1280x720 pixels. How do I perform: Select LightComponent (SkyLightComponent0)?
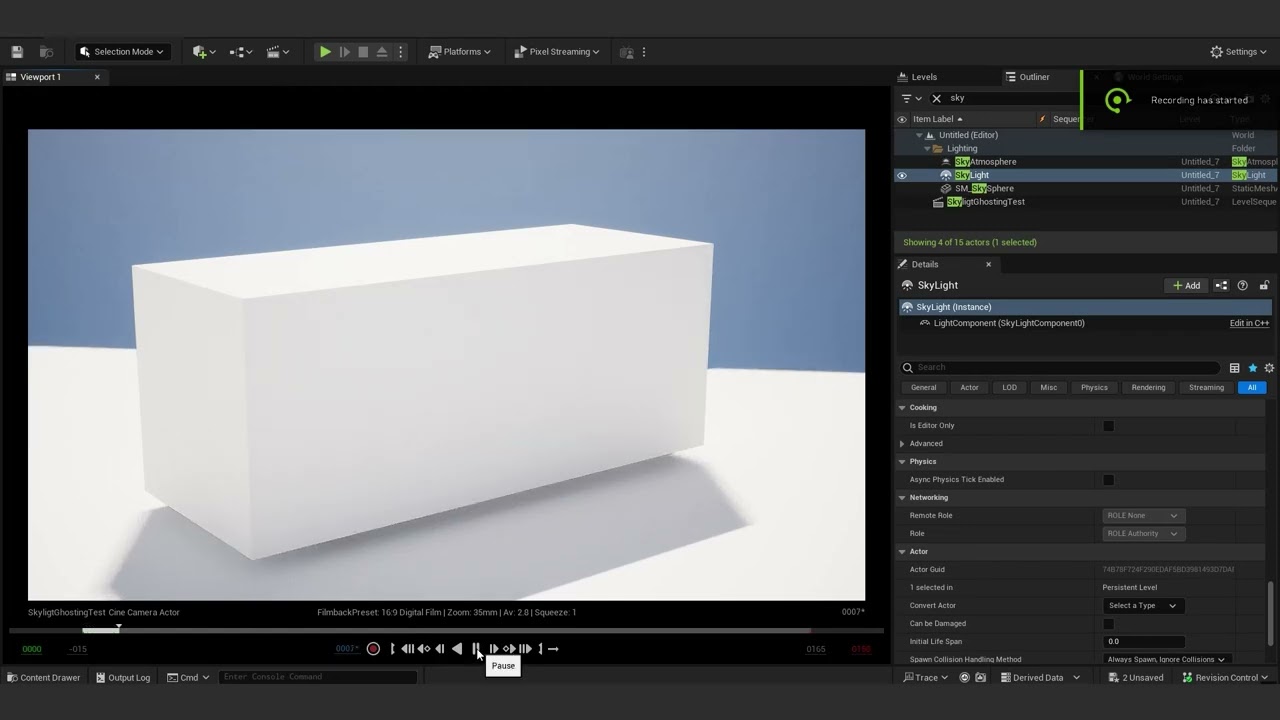pyautogui.click(x=1009, y=323)
